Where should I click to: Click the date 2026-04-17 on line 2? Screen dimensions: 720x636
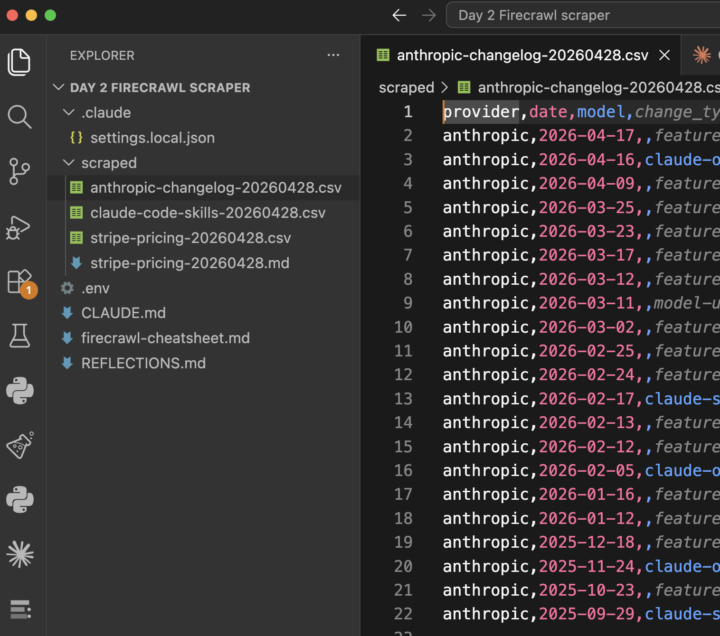[586, 135]
